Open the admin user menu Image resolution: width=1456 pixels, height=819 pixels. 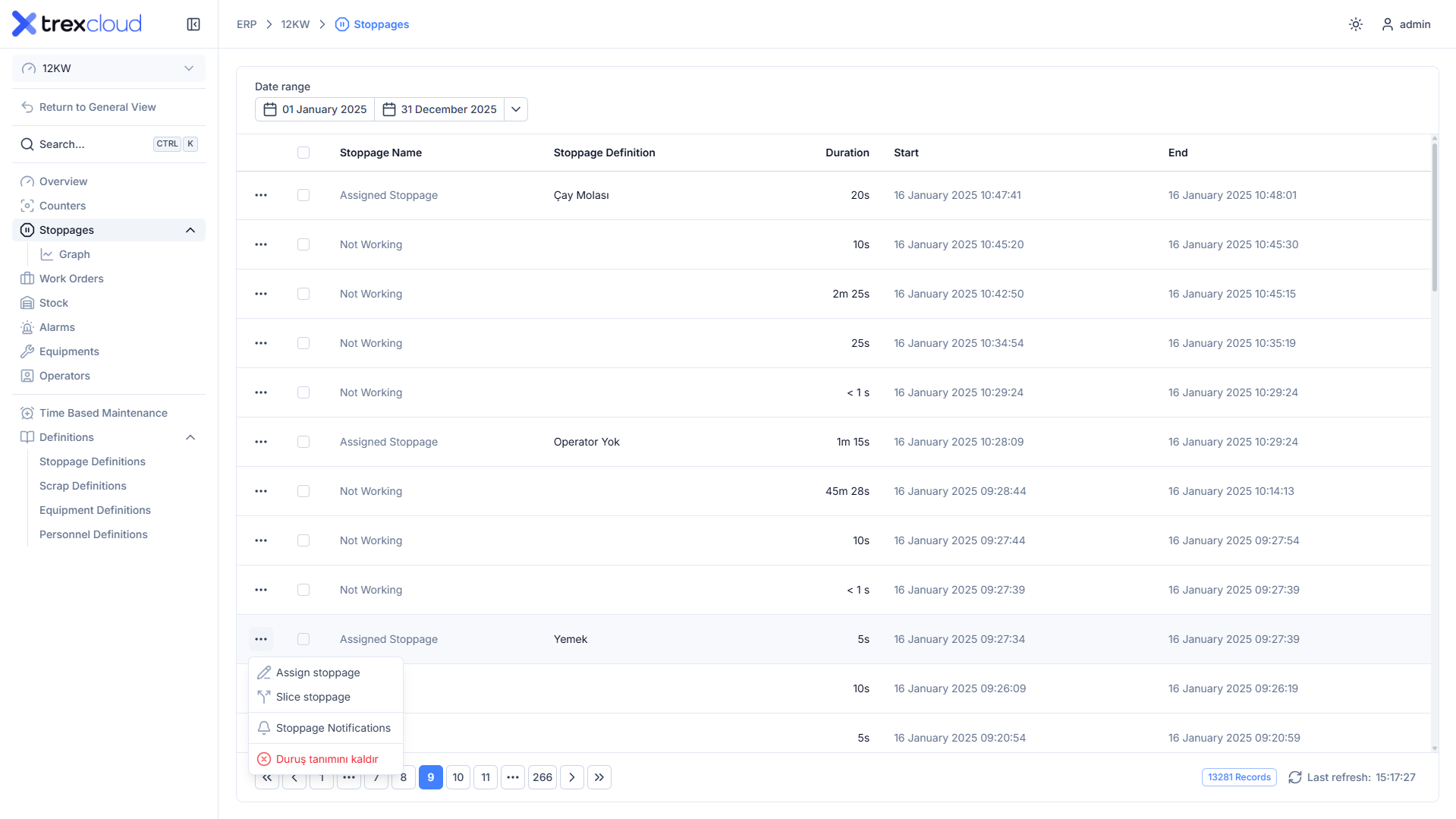coord(1406,24)
